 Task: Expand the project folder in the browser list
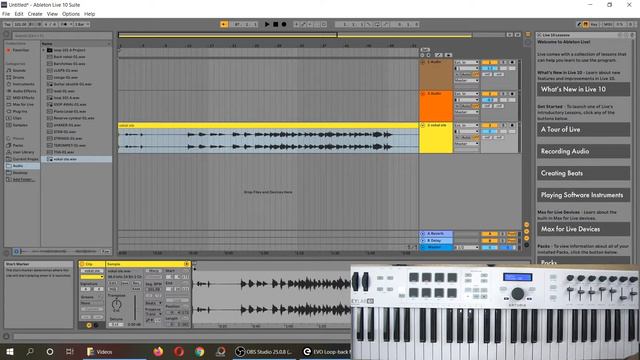44,50
